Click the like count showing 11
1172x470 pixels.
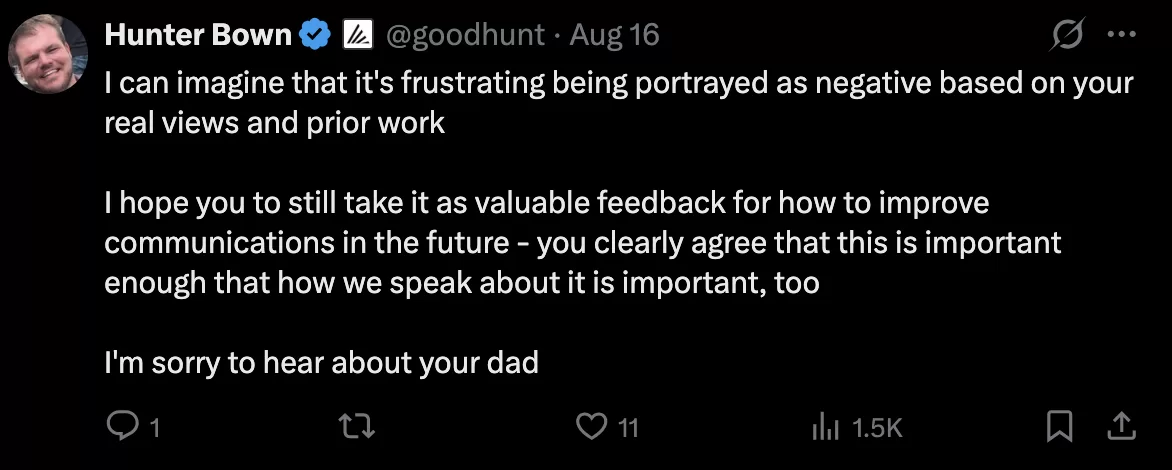point(629,428)
